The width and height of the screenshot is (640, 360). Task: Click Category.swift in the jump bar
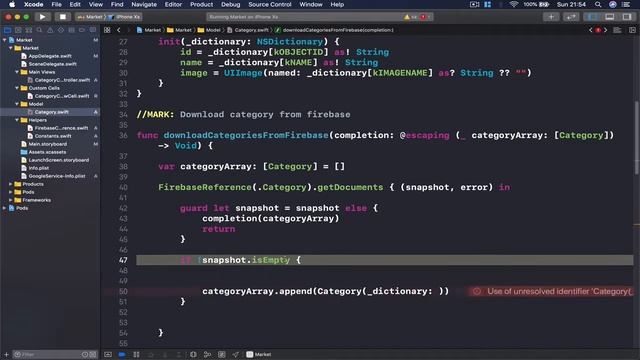click(x=248, y=30)
